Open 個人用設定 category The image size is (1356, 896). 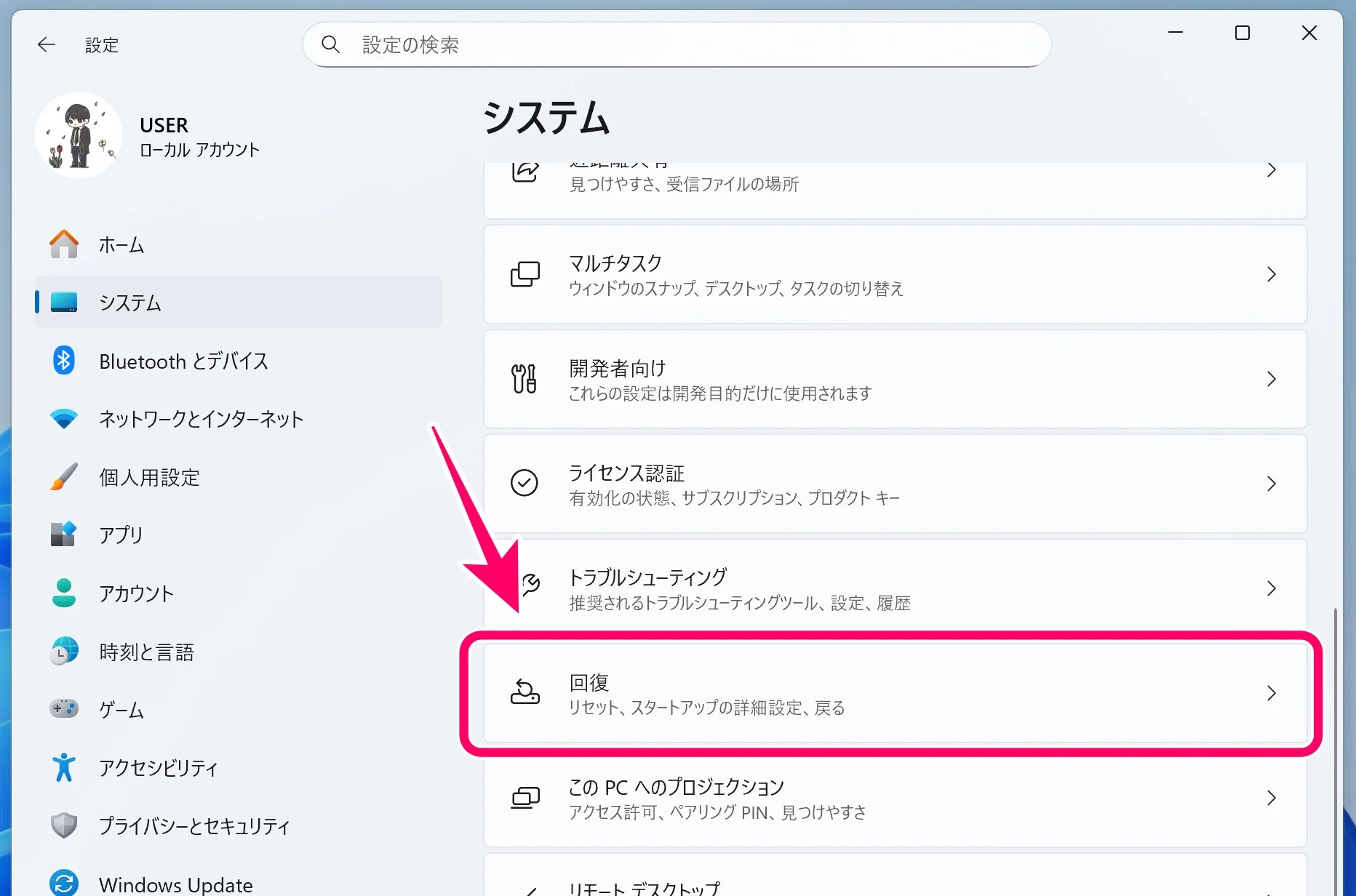239,477
